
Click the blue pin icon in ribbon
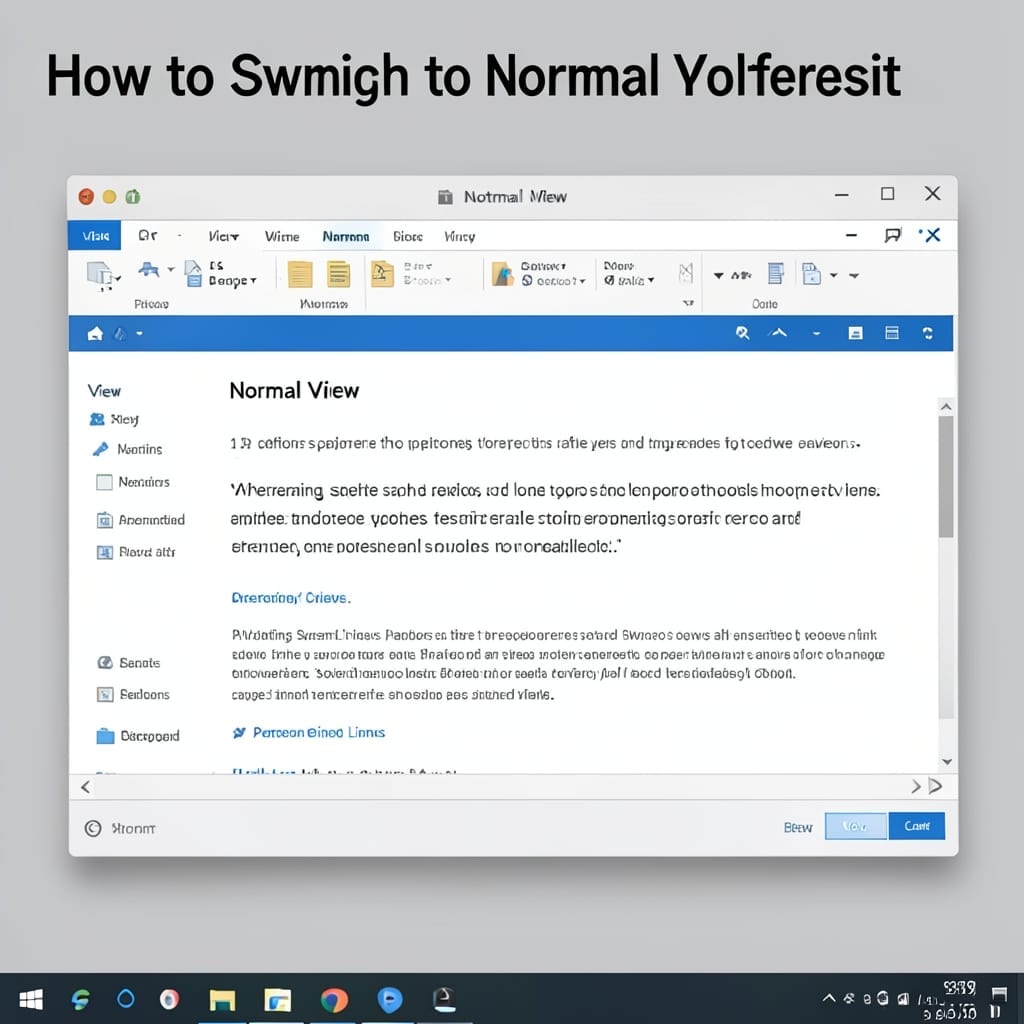(148, 269)
